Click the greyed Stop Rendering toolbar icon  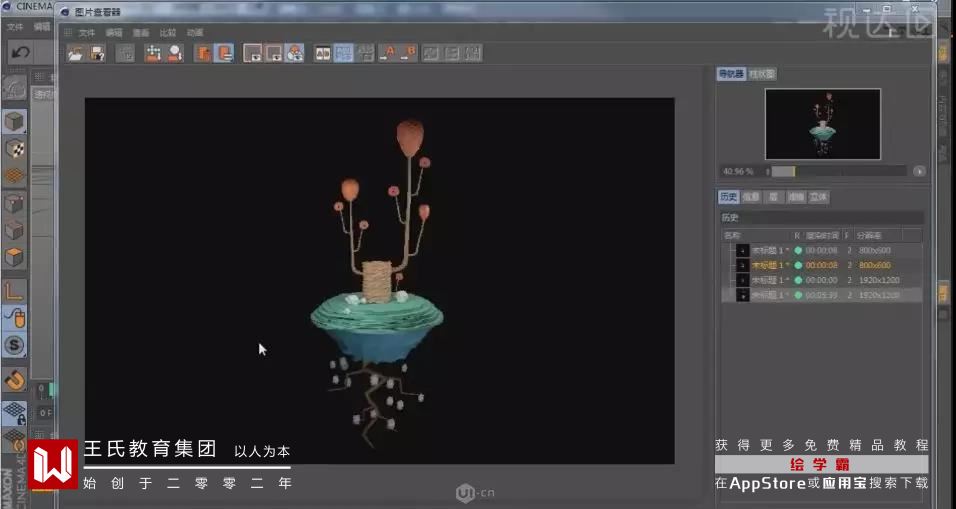pyautogui.click(x=125, y=54)
